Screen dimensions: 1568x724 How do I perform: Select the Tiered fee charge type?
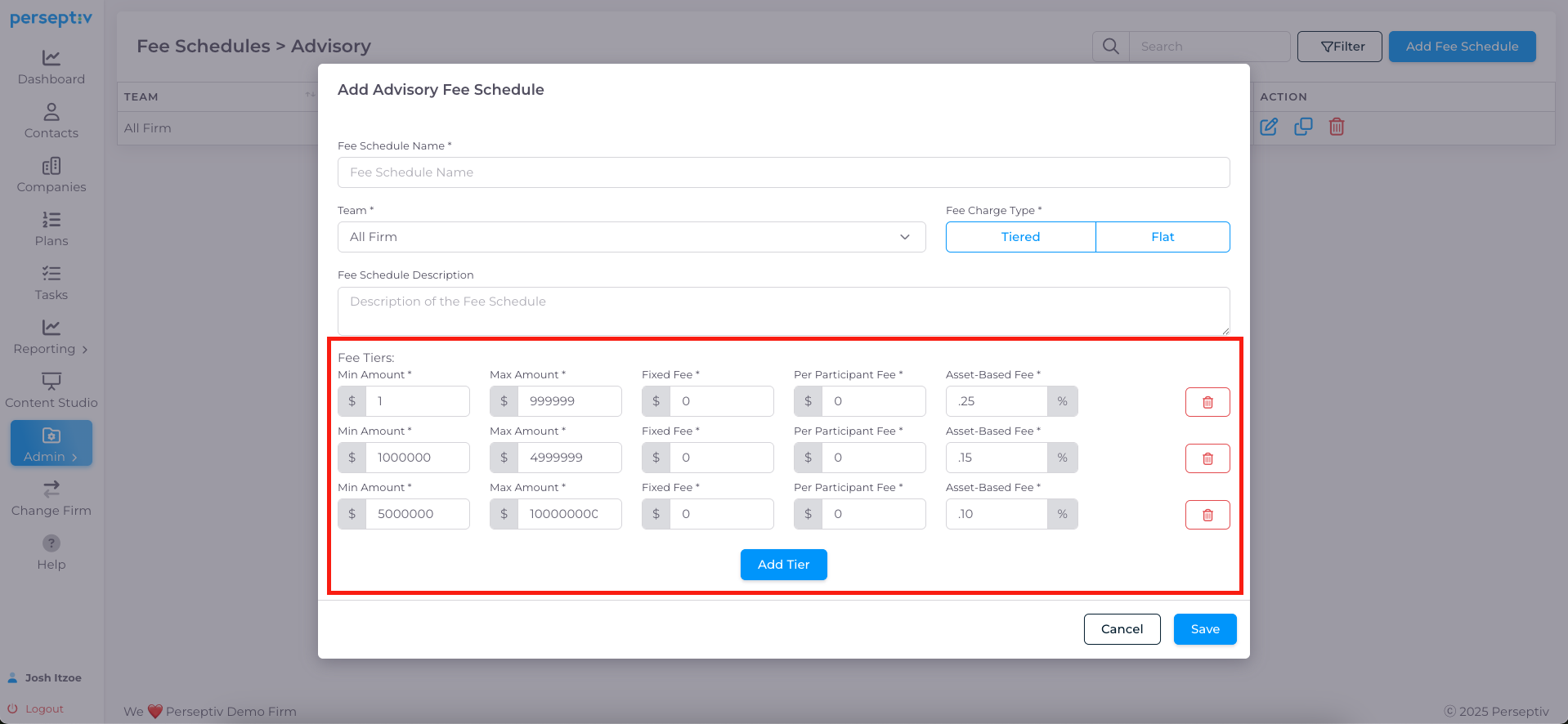point(1020,237)
